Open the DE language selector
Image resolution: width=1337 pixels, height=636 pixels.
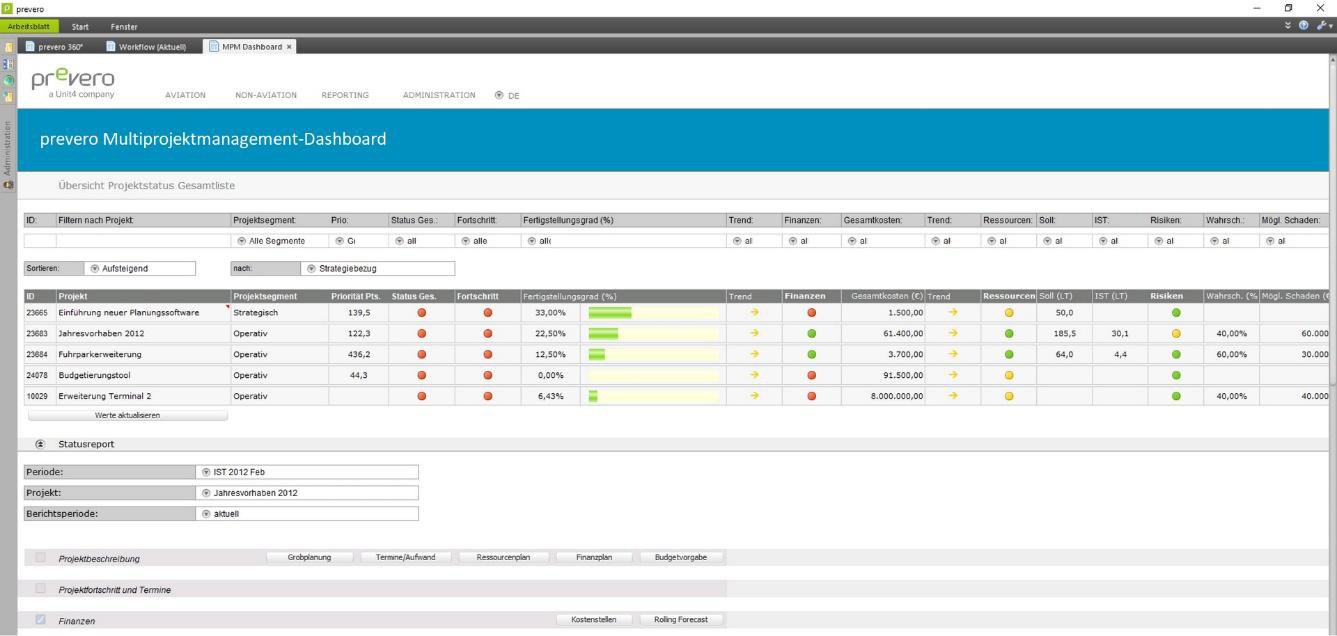click(x=506, y=95)
